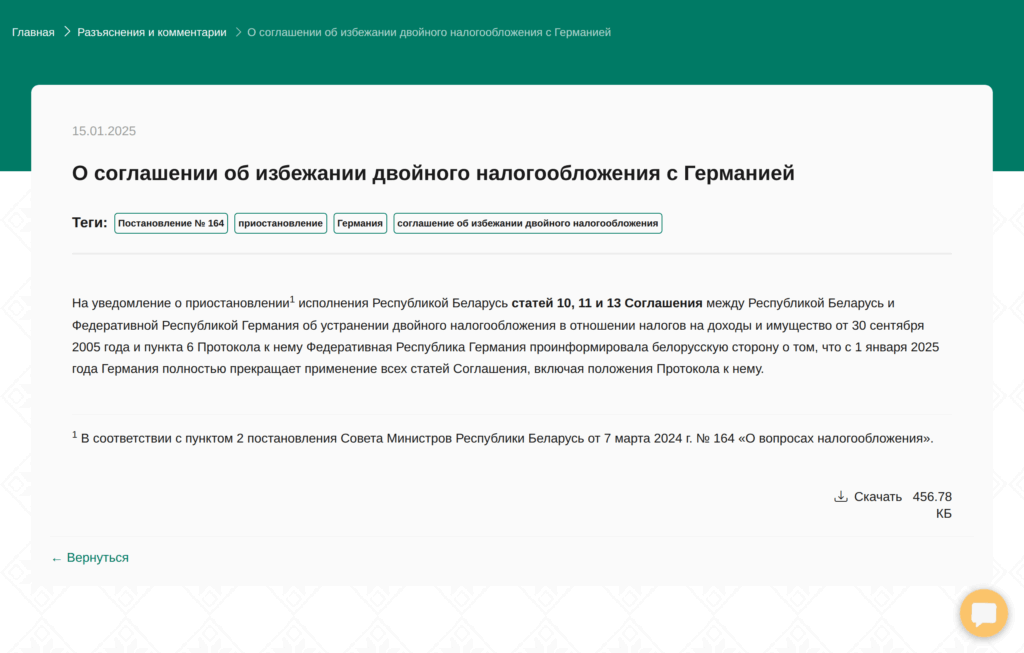Viewport: 1024px width, 653px height.
Task: Go to Главная breadcrumb link
Action: (x=33, y=32)
